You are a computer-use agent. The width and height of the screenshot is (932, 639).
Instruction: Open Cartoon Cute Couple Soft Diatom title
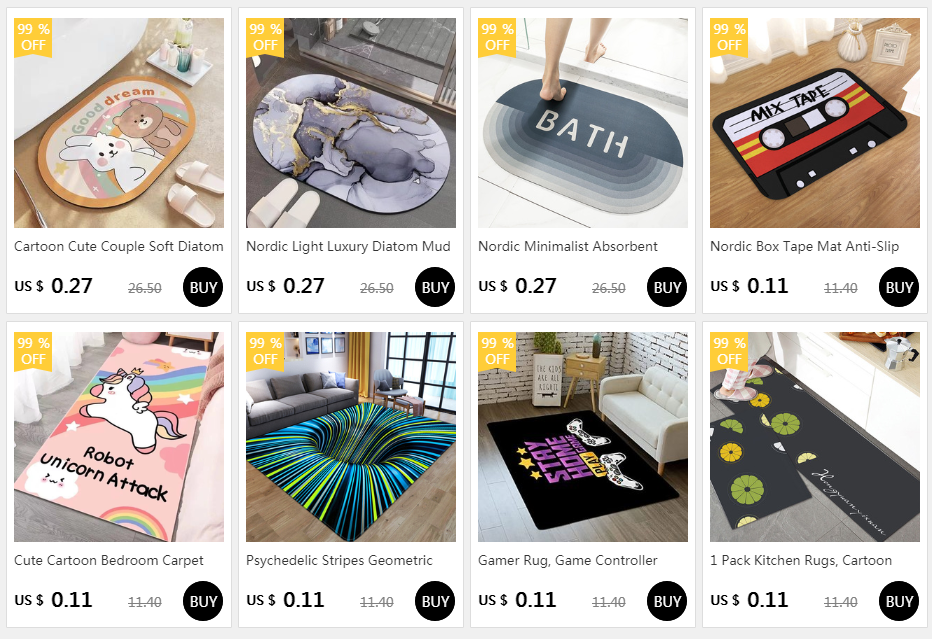click(119, 246)
